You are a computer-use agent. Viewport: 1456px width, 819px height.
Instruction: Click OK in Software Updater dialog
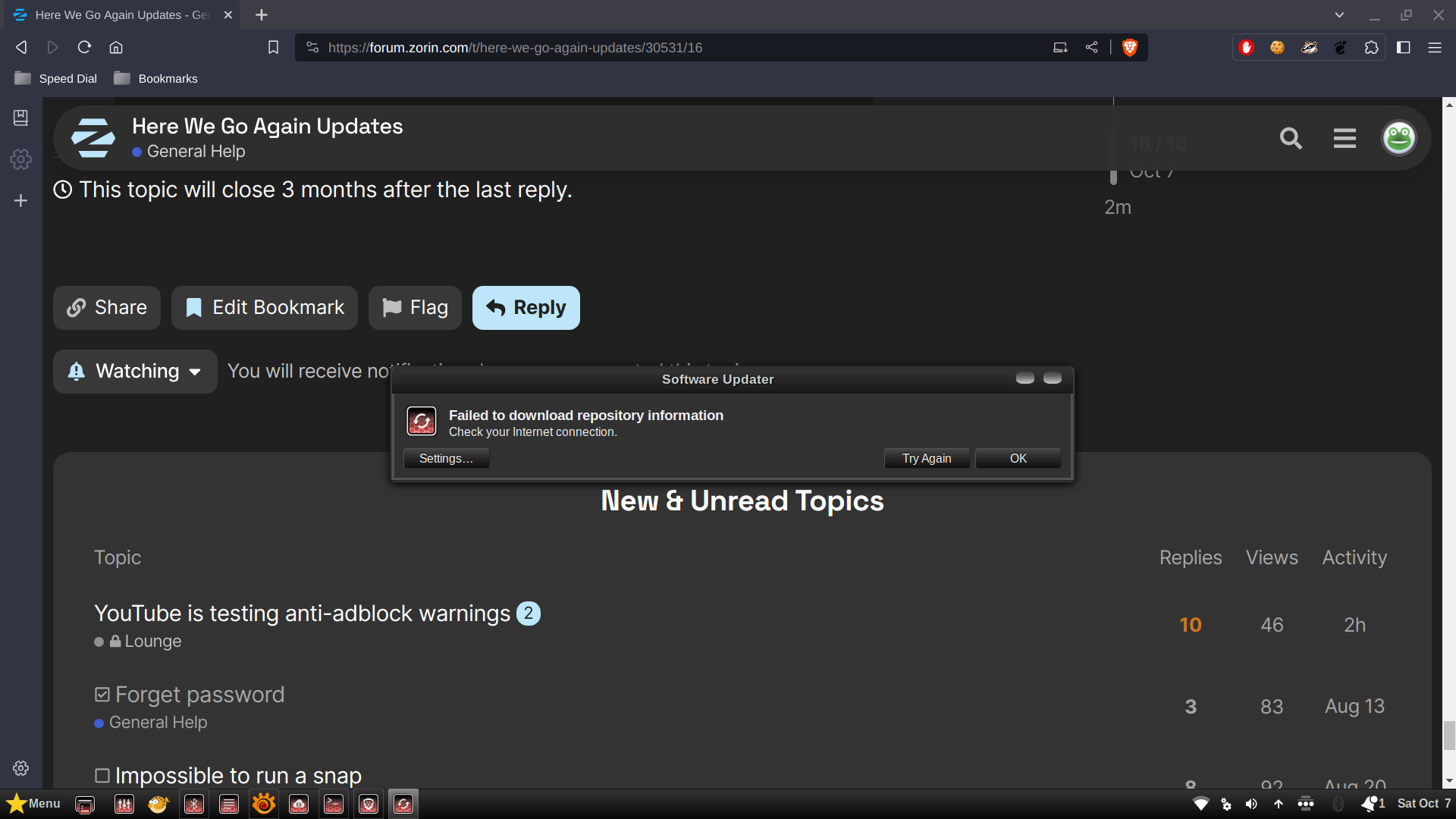point(1018,458)
